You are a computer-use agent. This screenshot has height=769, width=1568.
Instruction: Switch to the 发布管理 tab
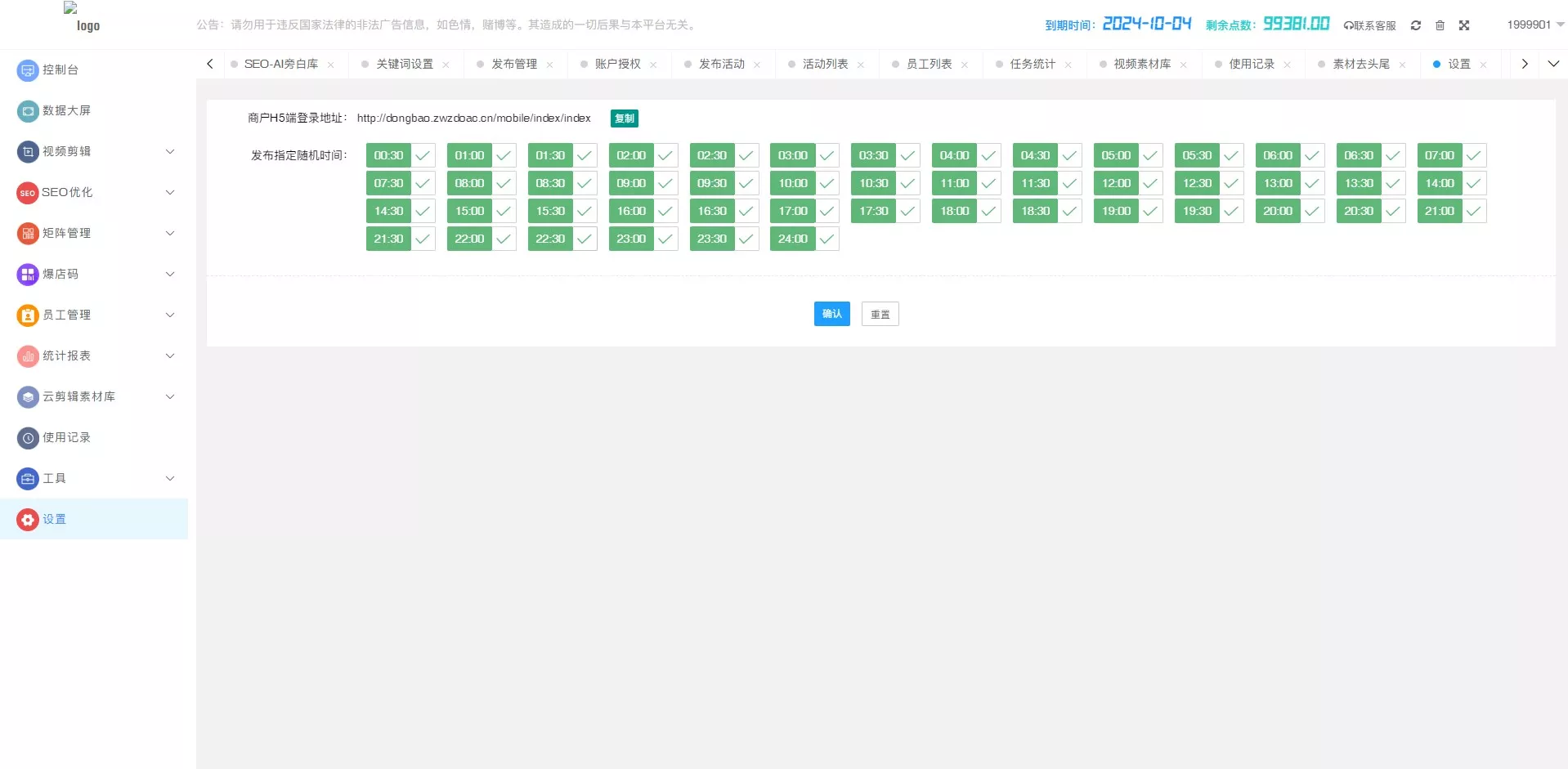pos(513,64)
